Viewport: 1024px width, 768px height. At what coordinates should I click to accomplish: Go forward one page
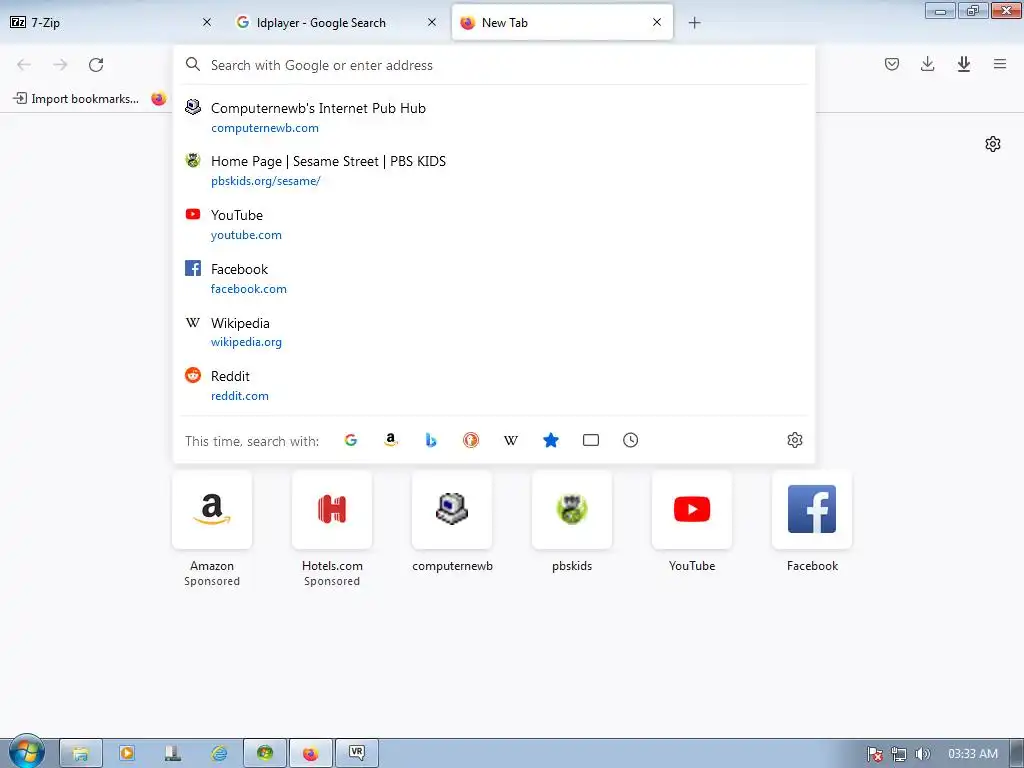[60, 65]
